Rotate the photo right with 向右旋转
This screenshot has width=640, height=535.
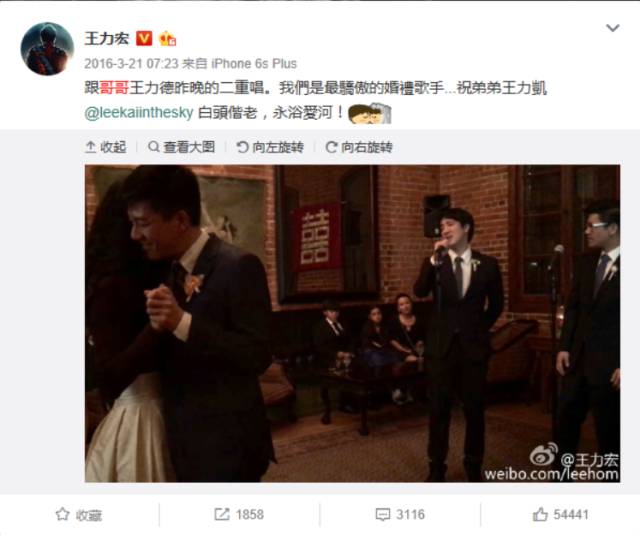click(359, 147)
